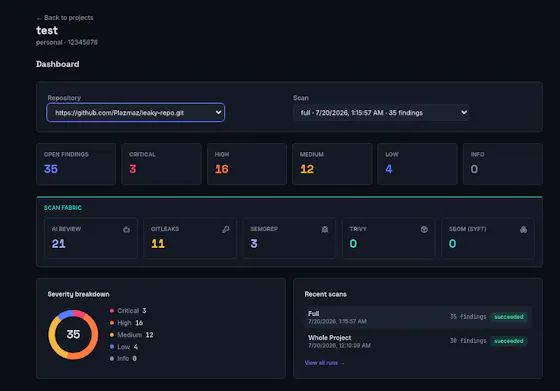Click the severity donut chart showing 35

coord(73,335)
